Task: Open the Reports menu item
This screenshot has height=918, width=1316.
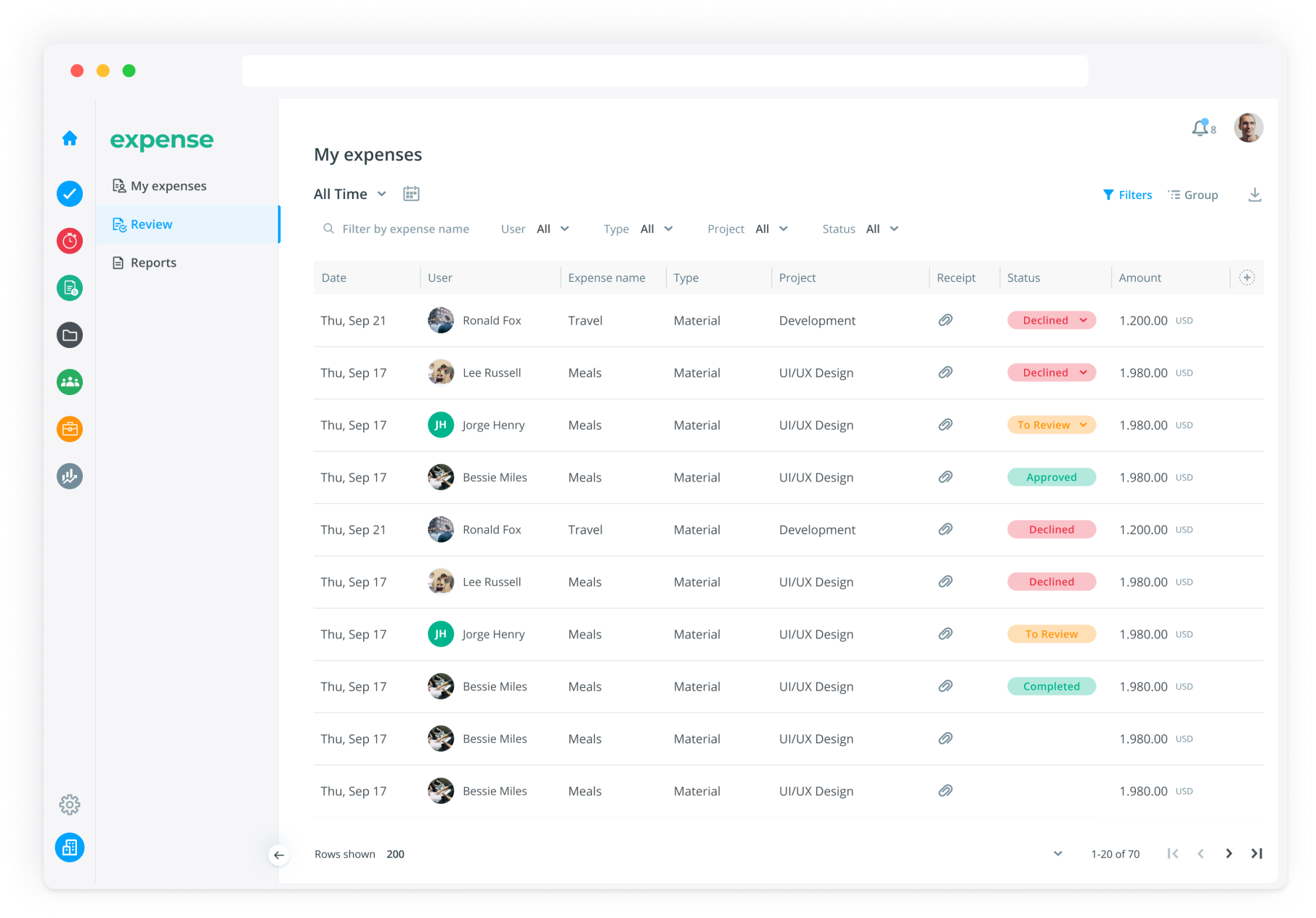Action: coord(153,263)
